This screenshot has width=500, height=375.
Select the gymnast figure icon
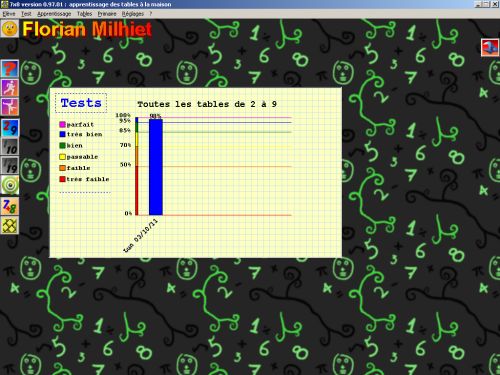point(10,107)
